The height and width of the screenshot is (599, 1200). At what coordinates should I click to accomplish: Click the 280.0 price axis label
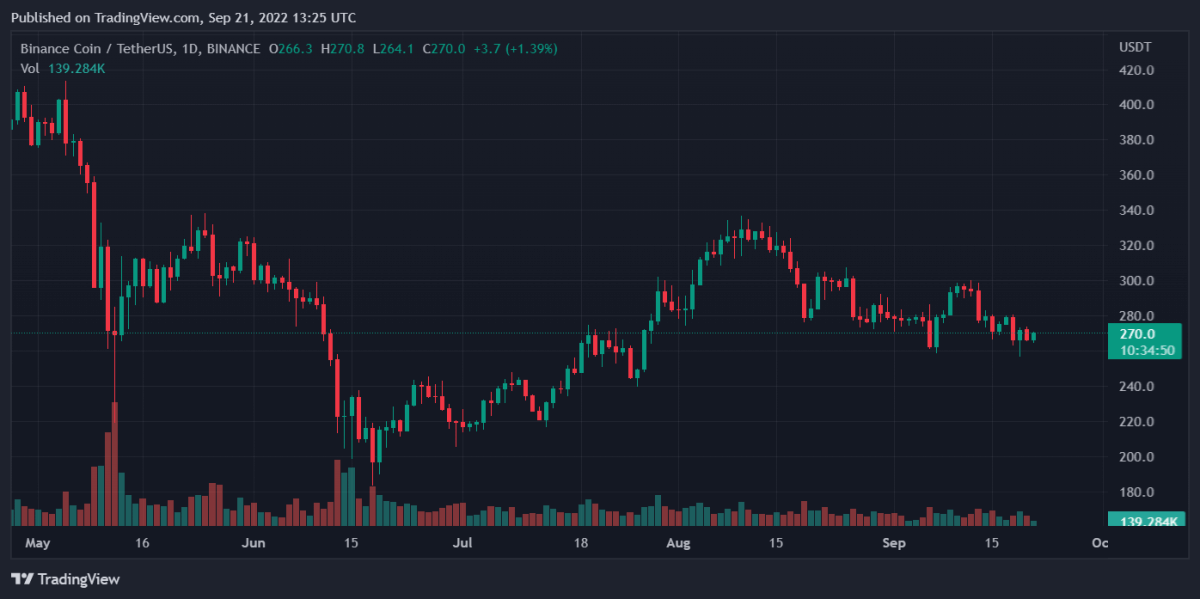(1138, 316)
